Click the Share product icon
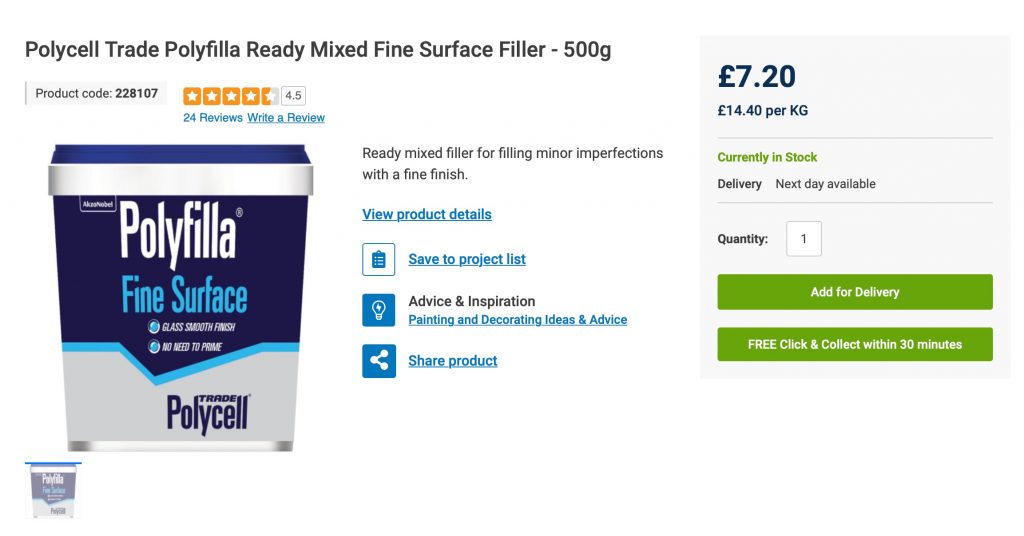Viewport: 1024px width, 536px height. (x=378, y=361)
